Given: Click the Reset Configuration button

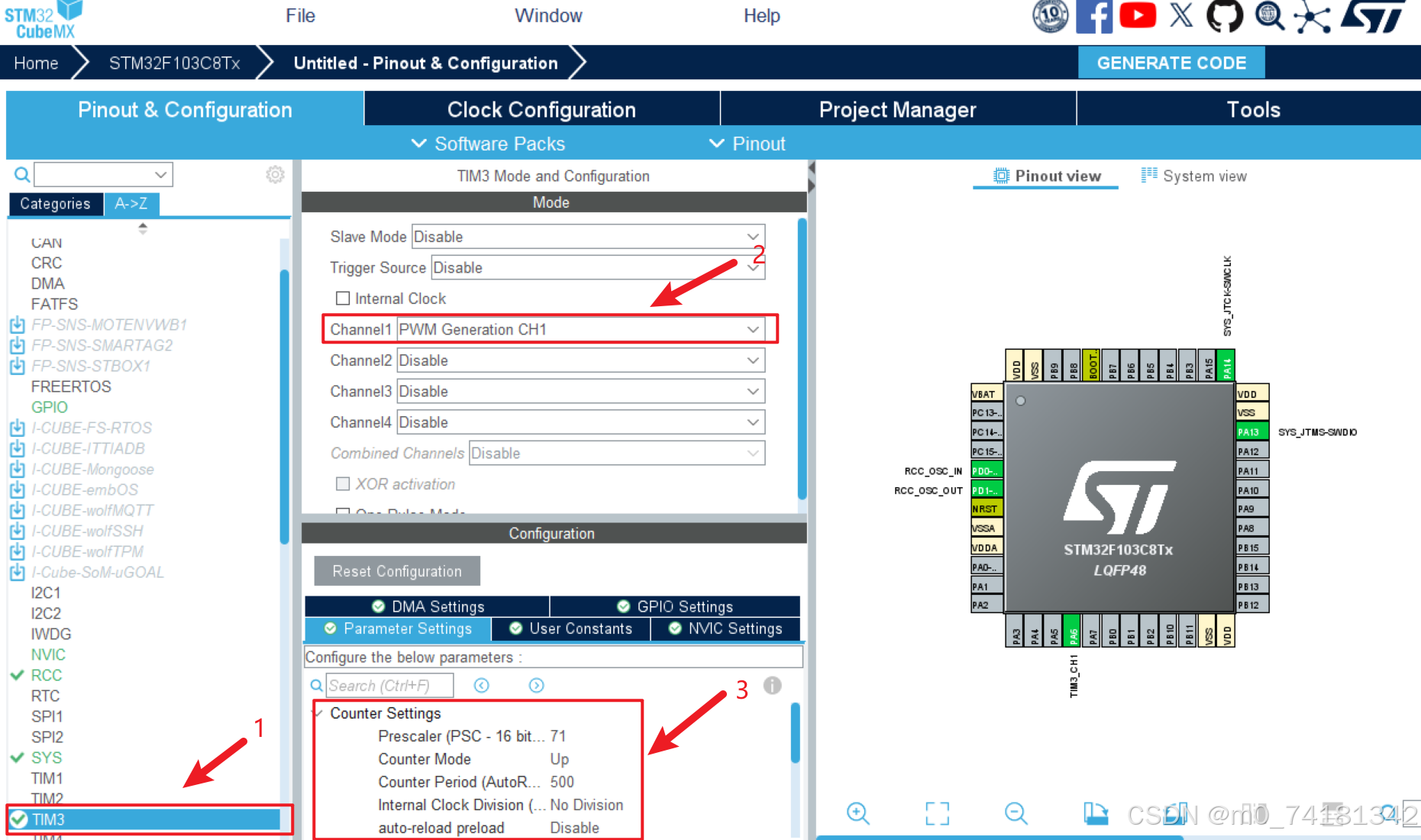Looking at the screenshot, I should coord(397,571).
